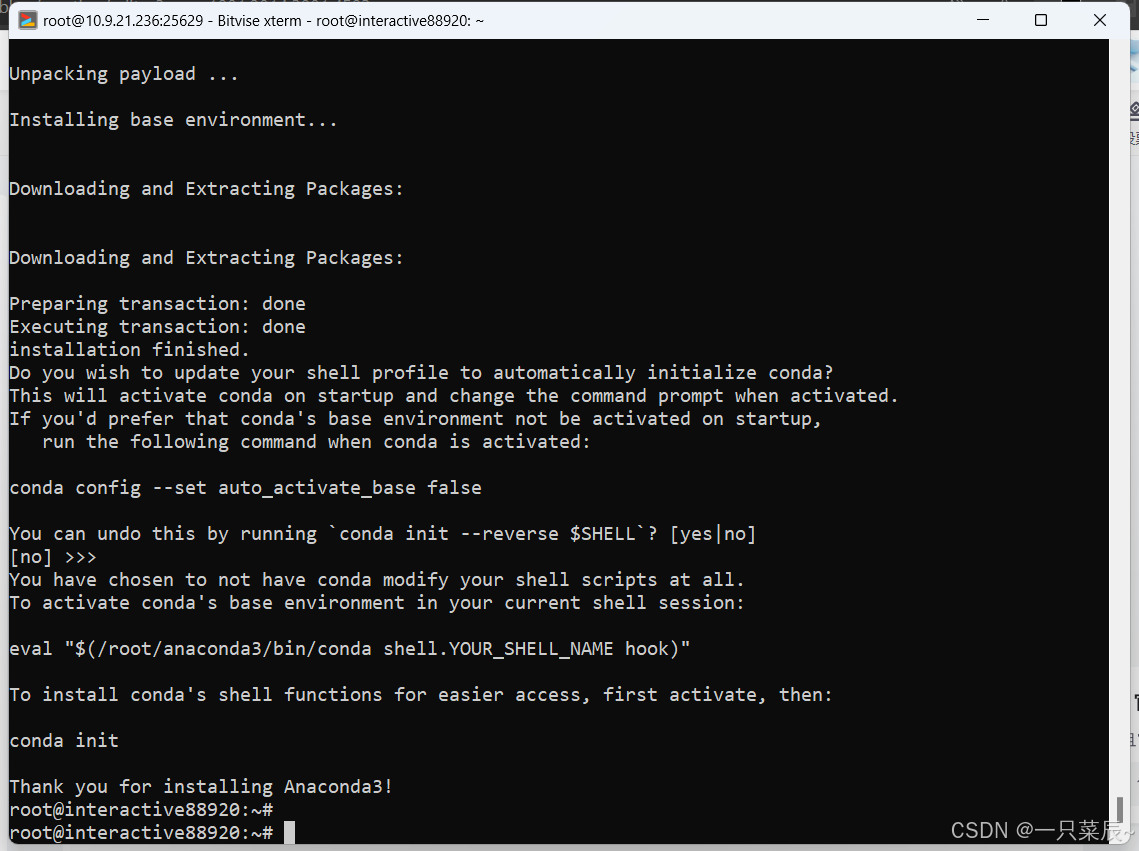This screenshot has height=851, width=1139.
Task: Click the terminal vertical scrollbar thumb
Action: pyautogui.click(x=1119, y=808)
